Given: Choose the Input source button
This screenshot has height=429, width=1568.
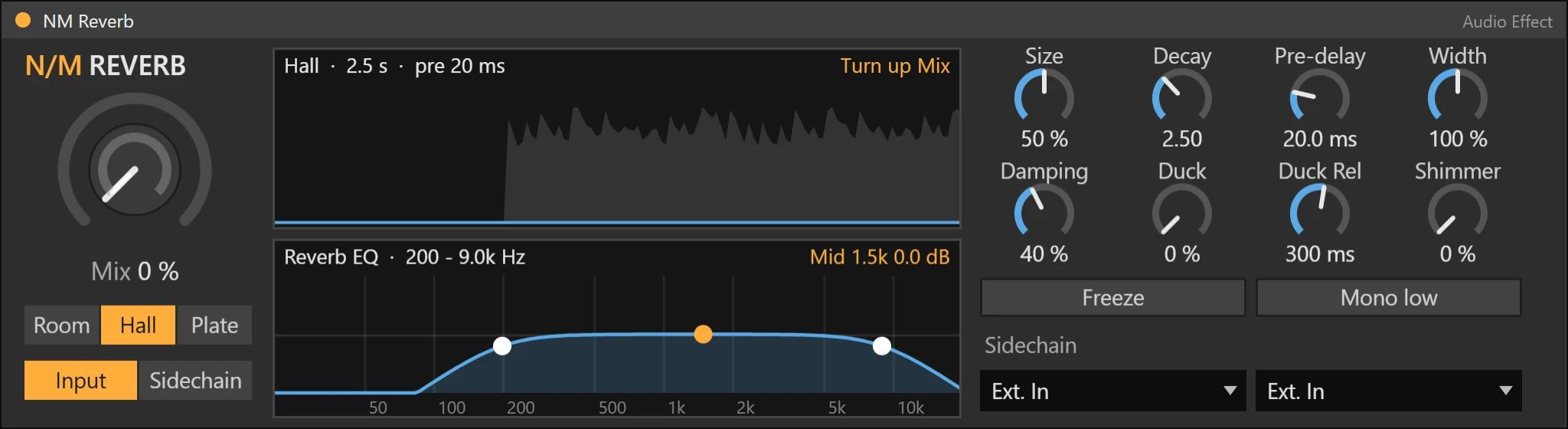Looking at the screenshot, I should (80, 380).
